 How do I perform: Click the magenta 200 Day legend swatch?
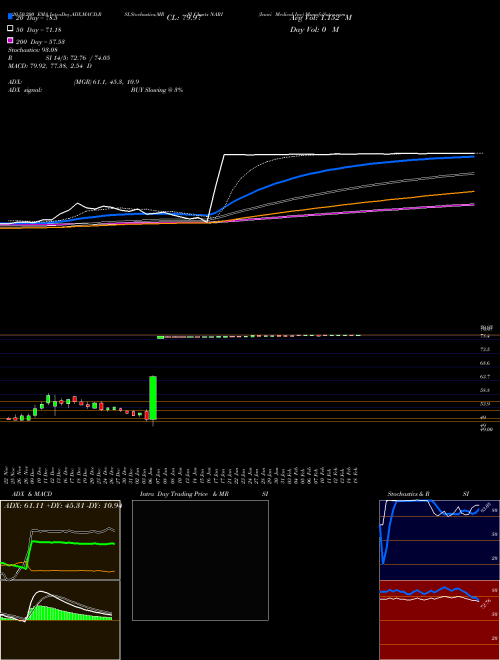click(11, 40)
